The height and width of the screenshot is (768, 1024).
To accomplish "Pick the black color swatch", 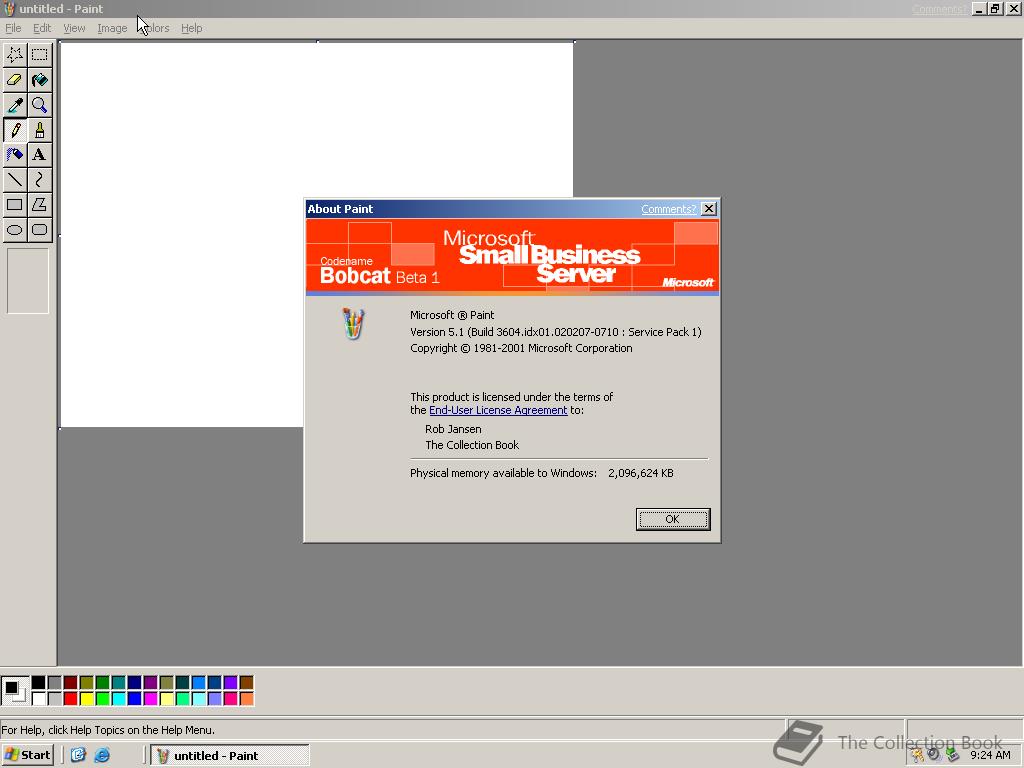I will [x=39, y=682].
